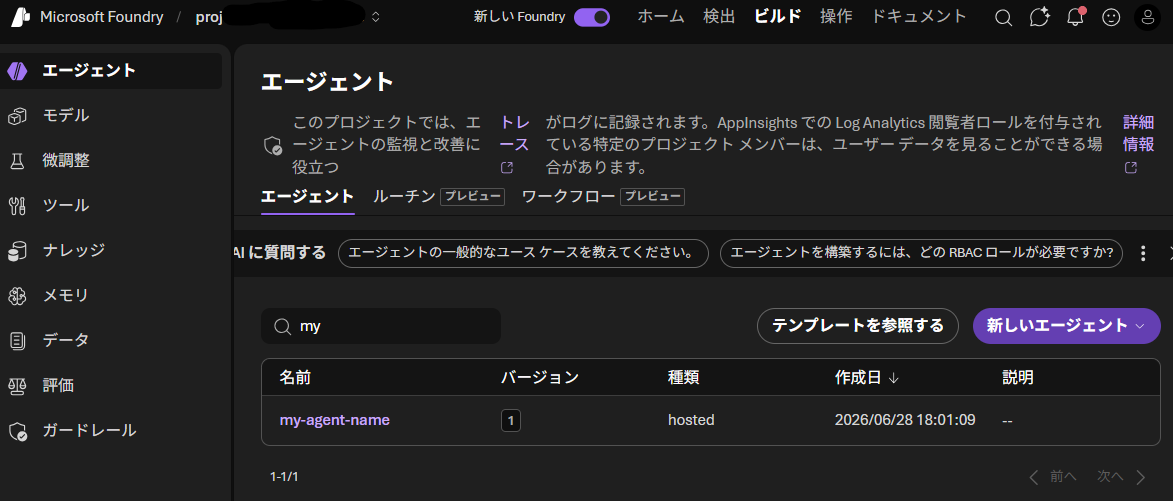This screenshot has width=1173, height=501.
Task: Open the 検出 menu item
Action: pyautogui.click(x=719, y=16)
